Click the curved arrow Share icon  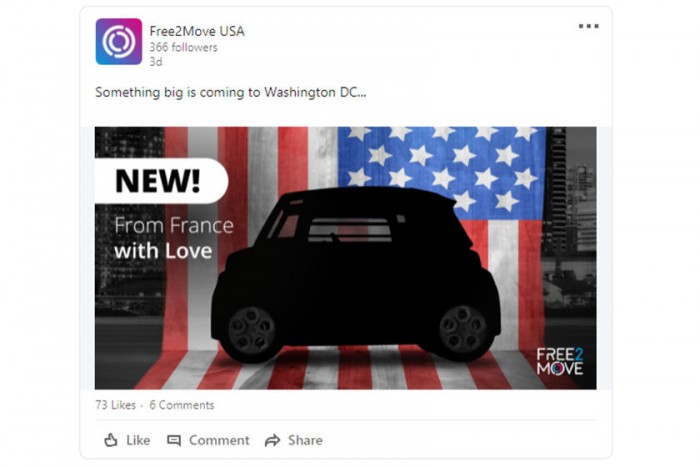tap(272, 441)
